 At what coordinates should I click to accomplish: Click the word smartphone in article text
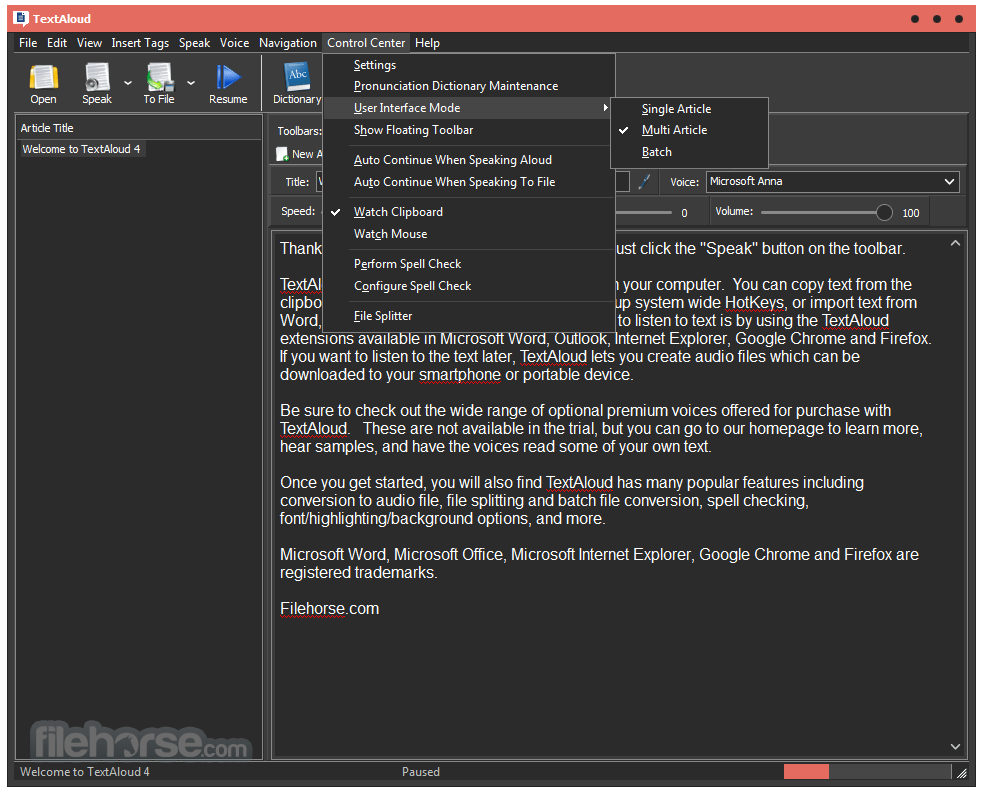[x=460, y=375]
